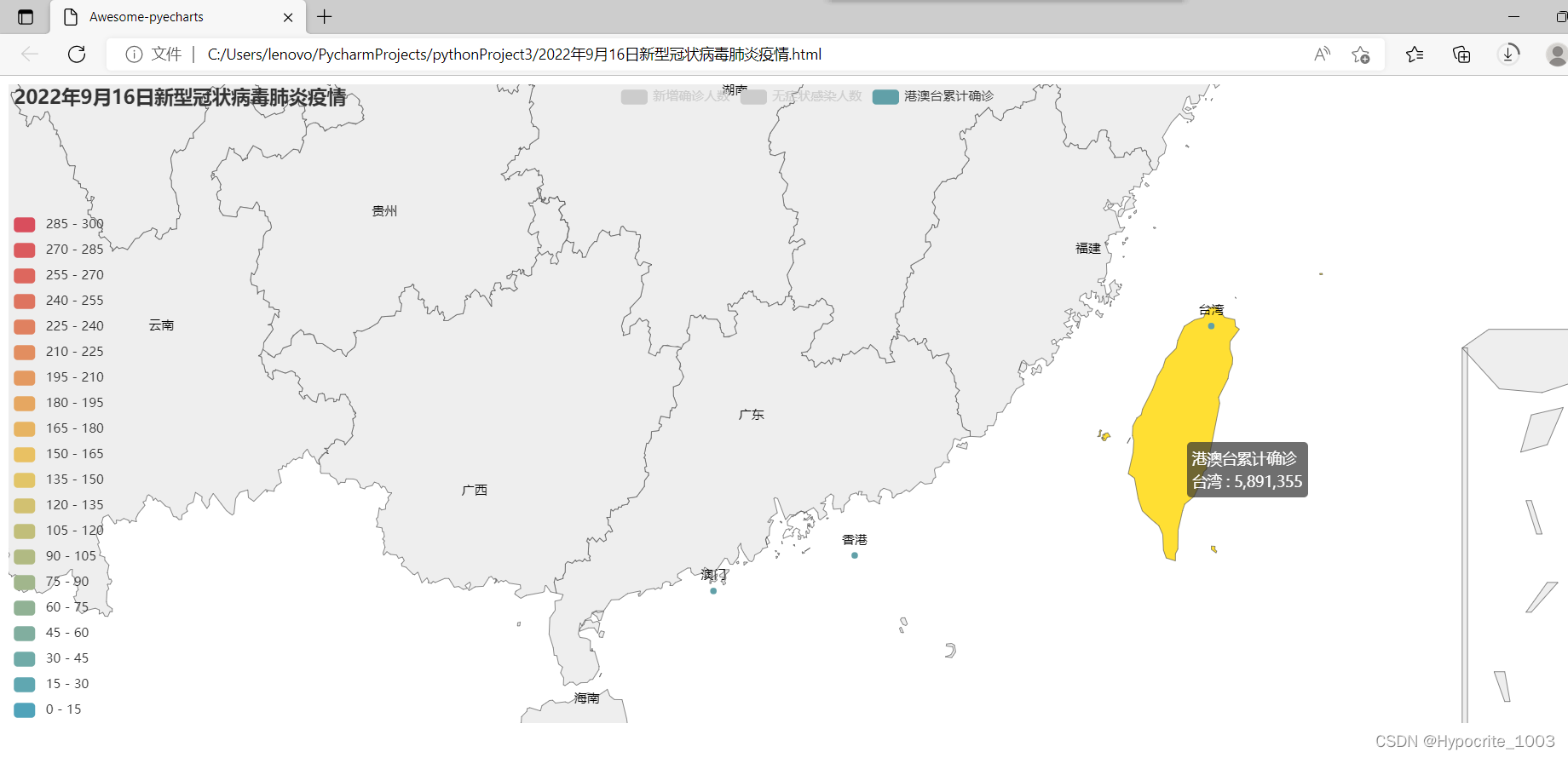The height and width of the screenshot is (758, 1568).
Task: Click the 60 - 75 legend piece
Action: point(51,607)
